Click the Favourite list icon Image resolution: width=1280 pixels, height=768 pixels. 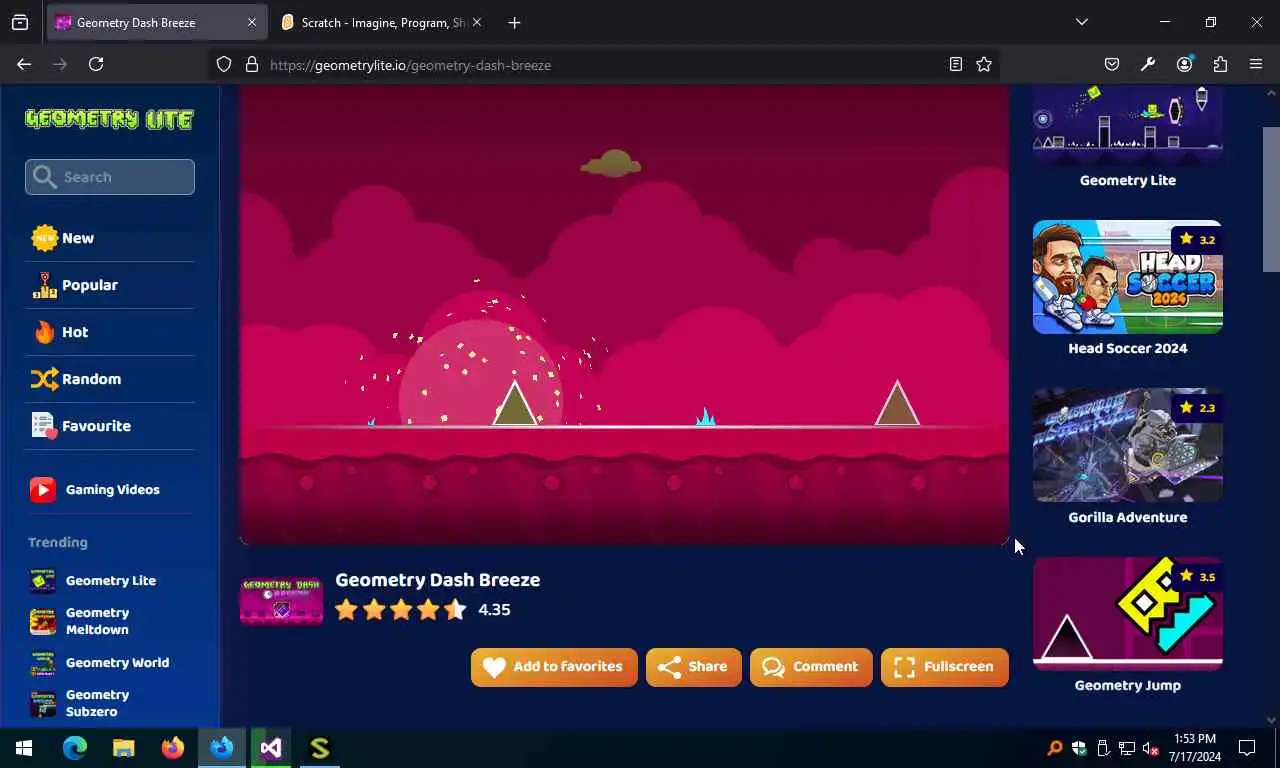44,426
